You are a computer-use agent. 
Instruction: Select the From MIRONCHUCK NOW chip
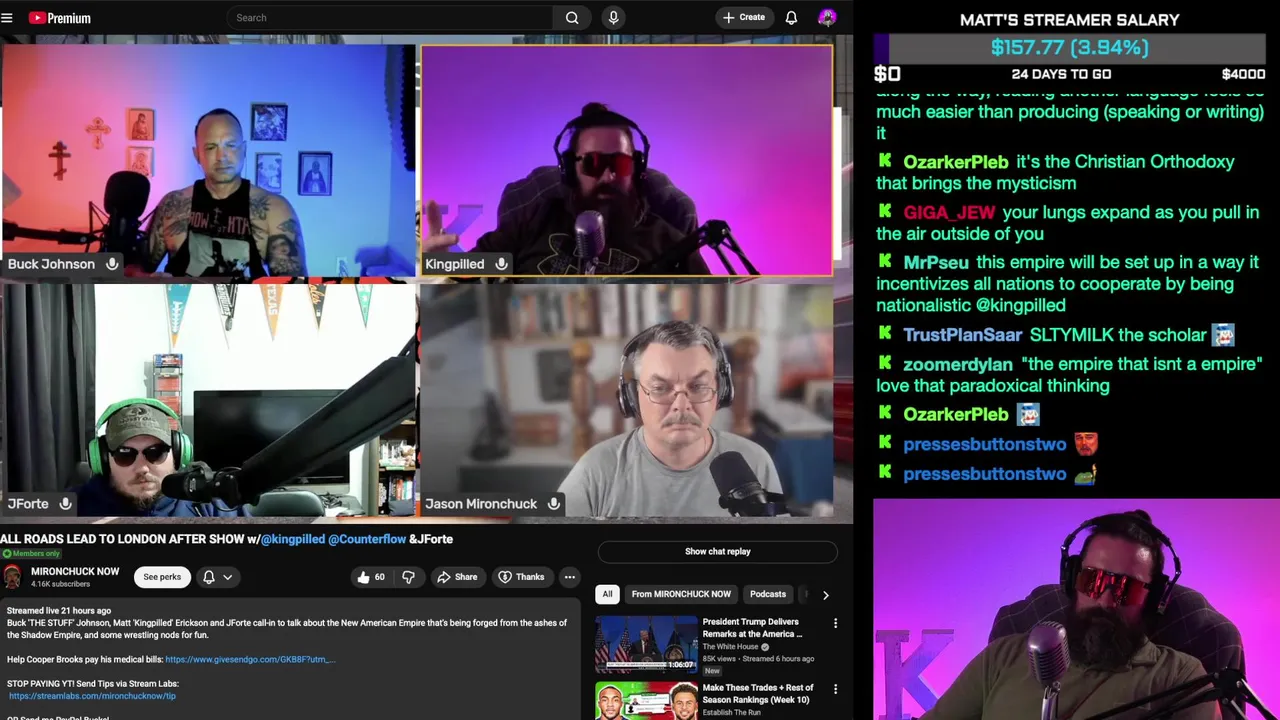(x=681, y=594)
